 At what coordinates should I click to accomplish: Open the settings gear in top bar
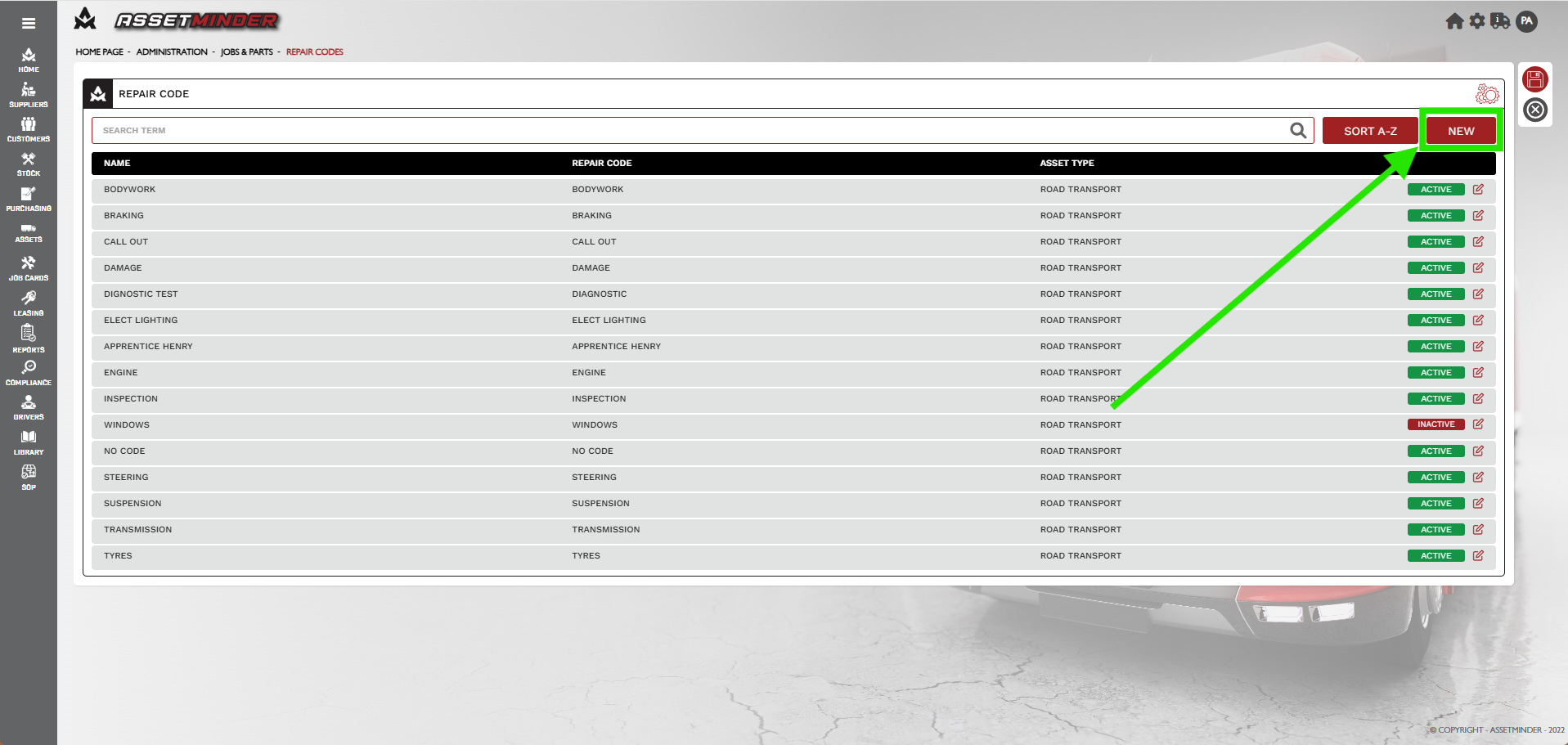pos(1477,21)
